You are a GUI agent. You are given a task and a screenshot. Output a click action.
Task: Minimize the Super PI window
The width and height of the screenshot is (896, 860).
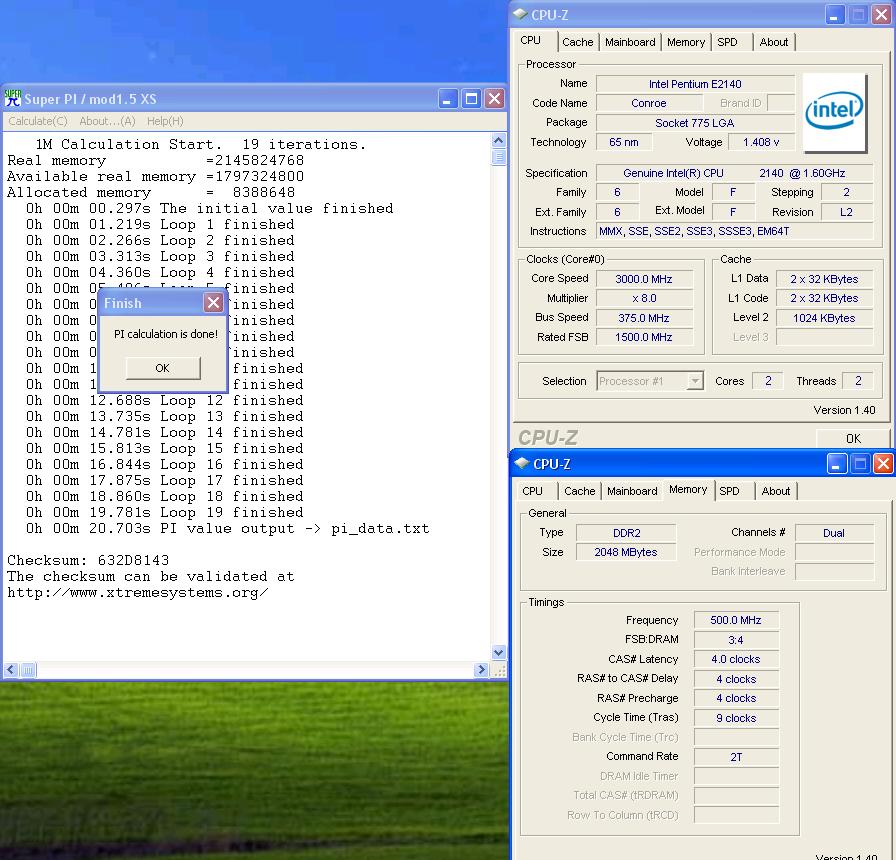tap(447, 99)
